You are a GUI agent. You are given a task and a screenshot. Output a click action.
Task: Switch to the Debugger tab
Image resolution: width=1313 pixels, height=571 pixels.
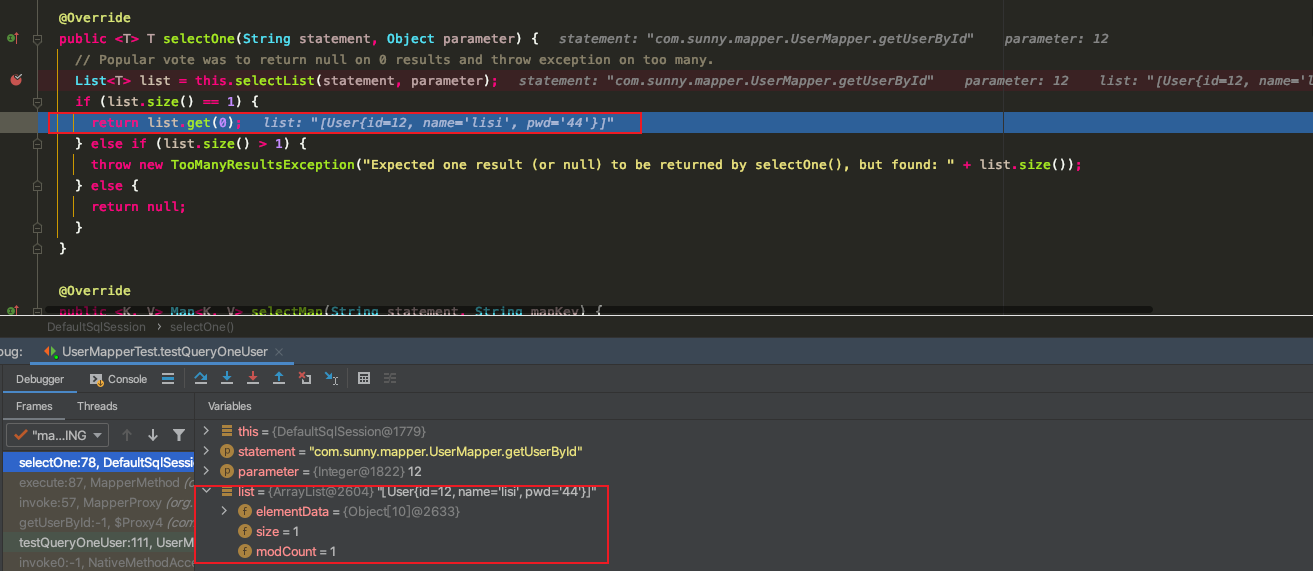point(40,379)
